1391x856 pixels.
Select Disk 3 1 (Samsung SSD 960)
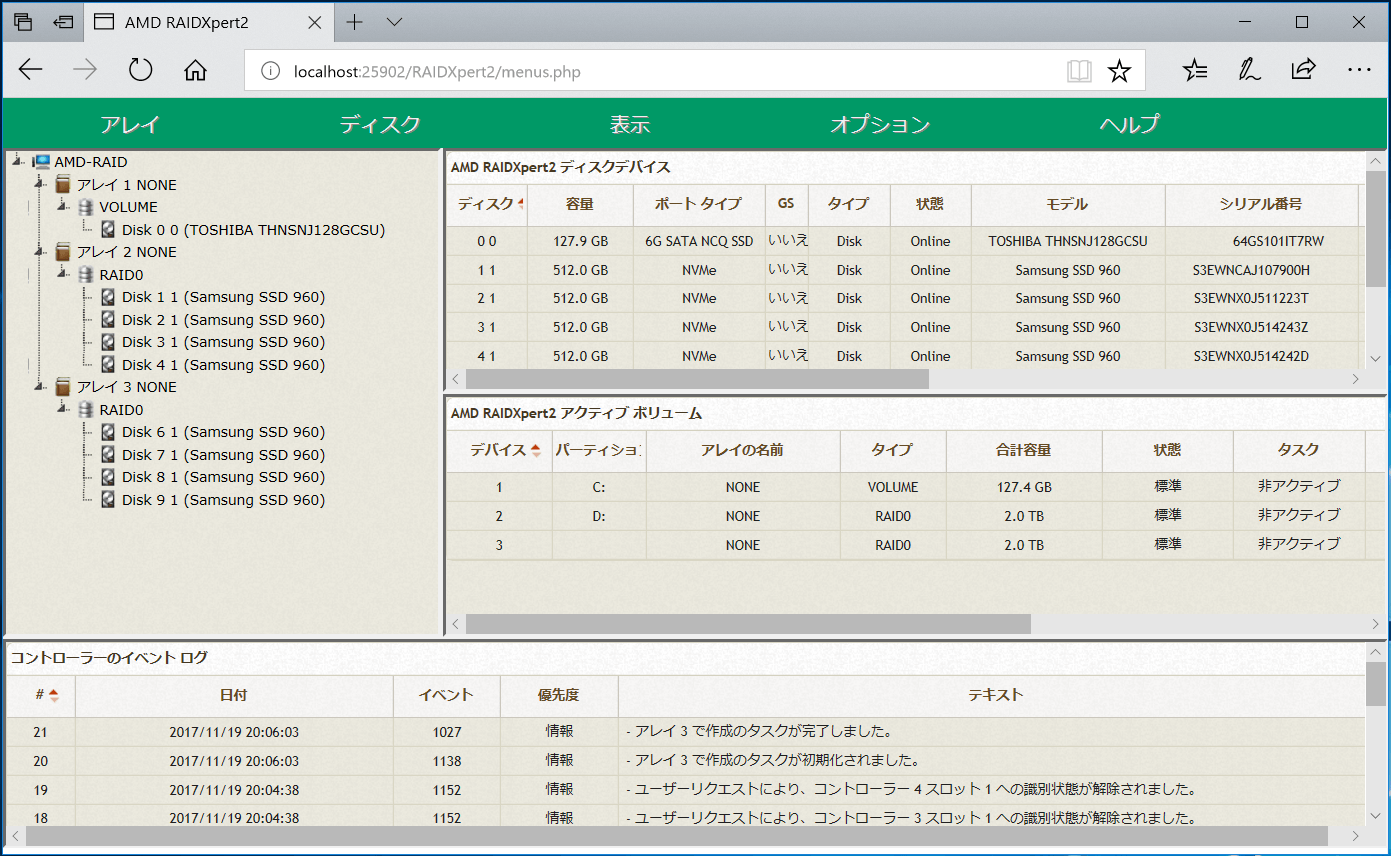223,342
